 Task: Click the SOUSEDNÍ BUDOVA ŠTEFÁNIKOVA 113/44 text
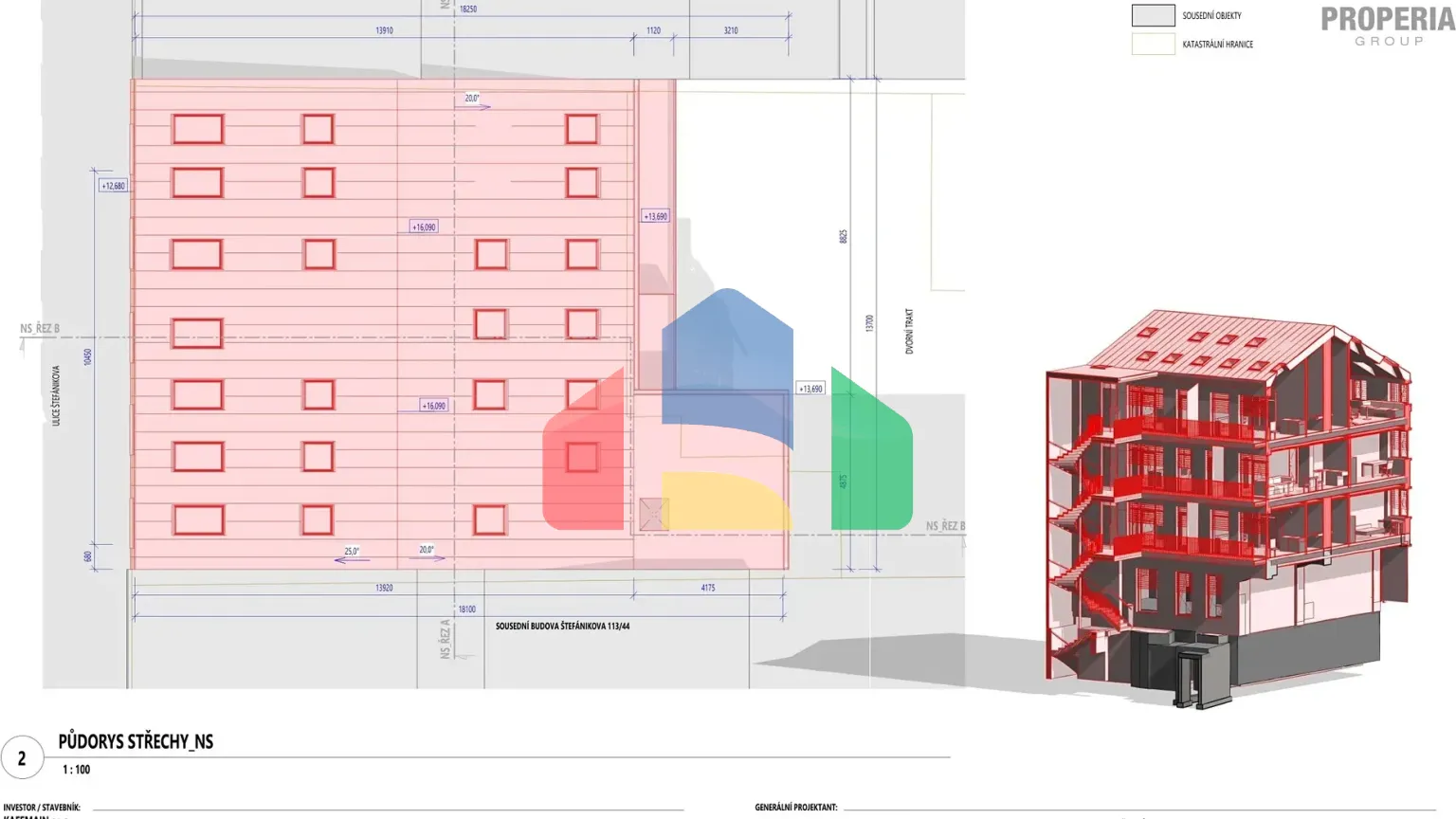pyautogui.click(x=562, y=625)
